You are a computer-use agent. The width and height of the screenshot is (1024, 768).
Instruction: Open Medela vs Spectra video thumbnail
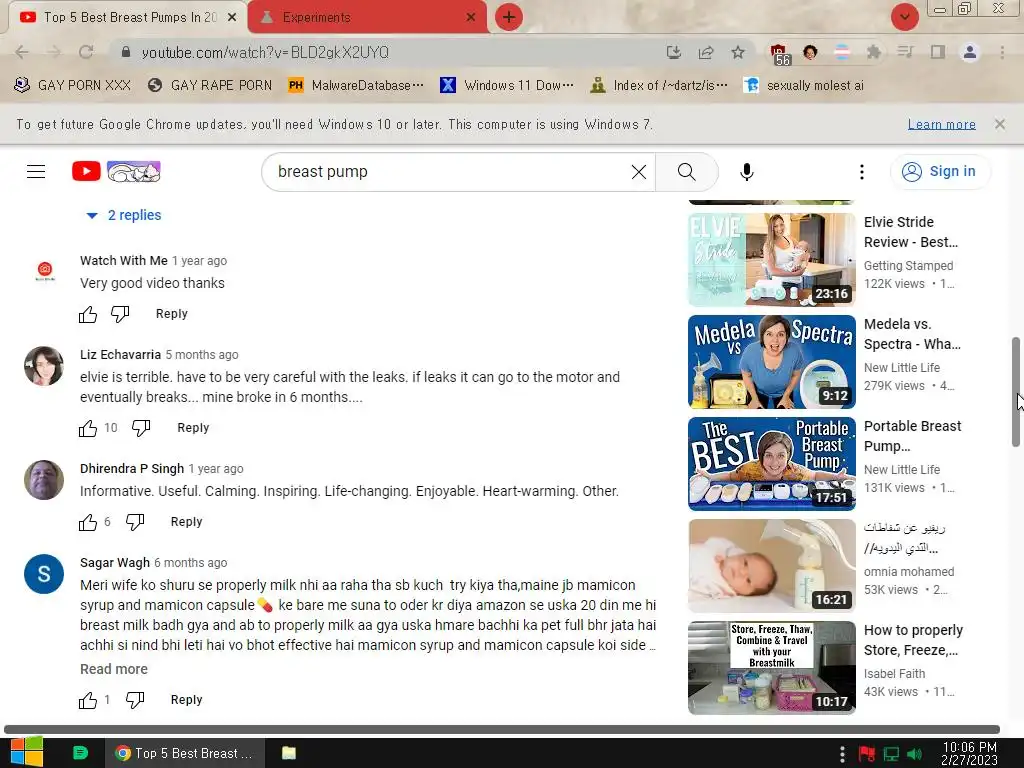[x=771, y=362]
